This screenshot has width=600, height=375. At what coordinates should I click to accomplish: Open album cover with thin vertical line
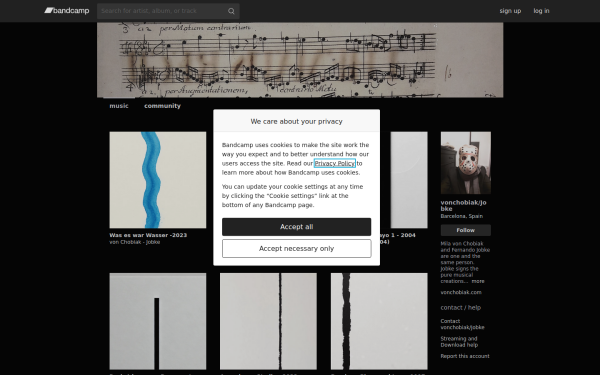[x=268, y=321]
